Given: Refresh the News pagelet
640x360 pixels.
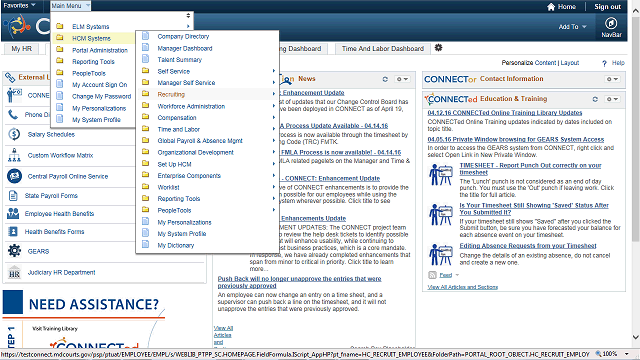Looking at the screenshot, I should pos(385,79).
